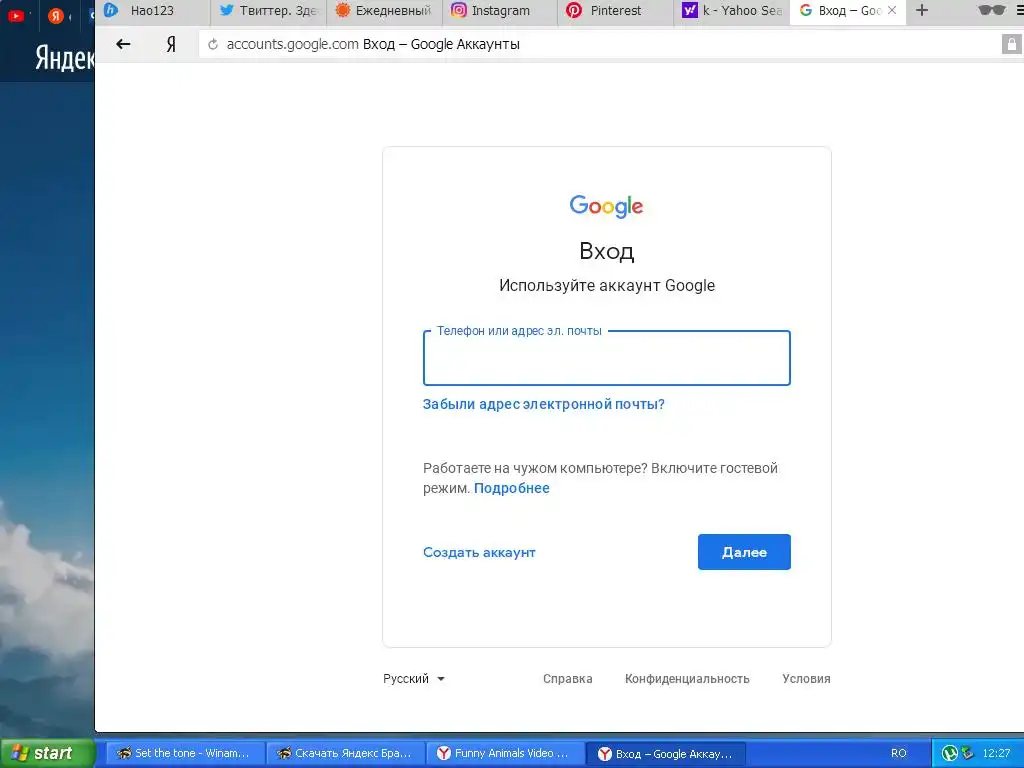
Task: Open the Windows start menu
Action: point(47,753)
